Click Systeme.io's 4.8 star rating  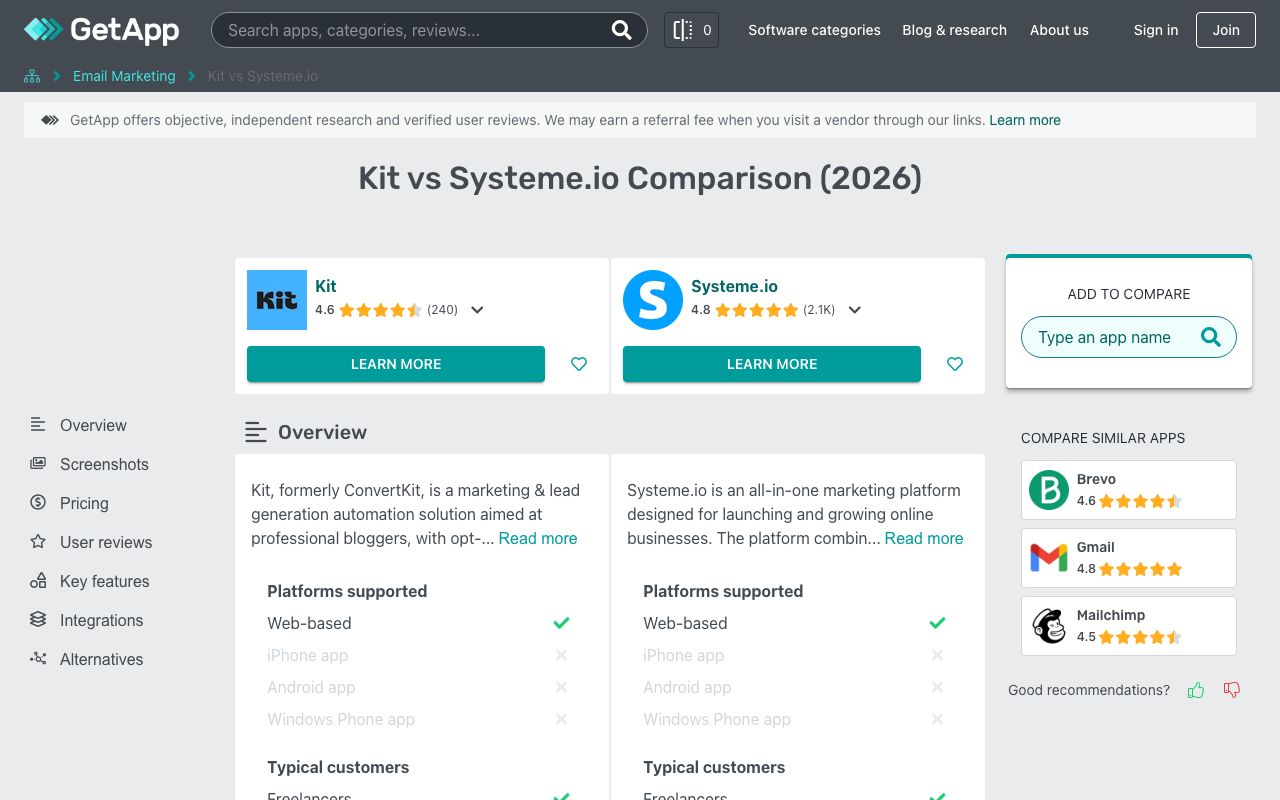point(757,310)
